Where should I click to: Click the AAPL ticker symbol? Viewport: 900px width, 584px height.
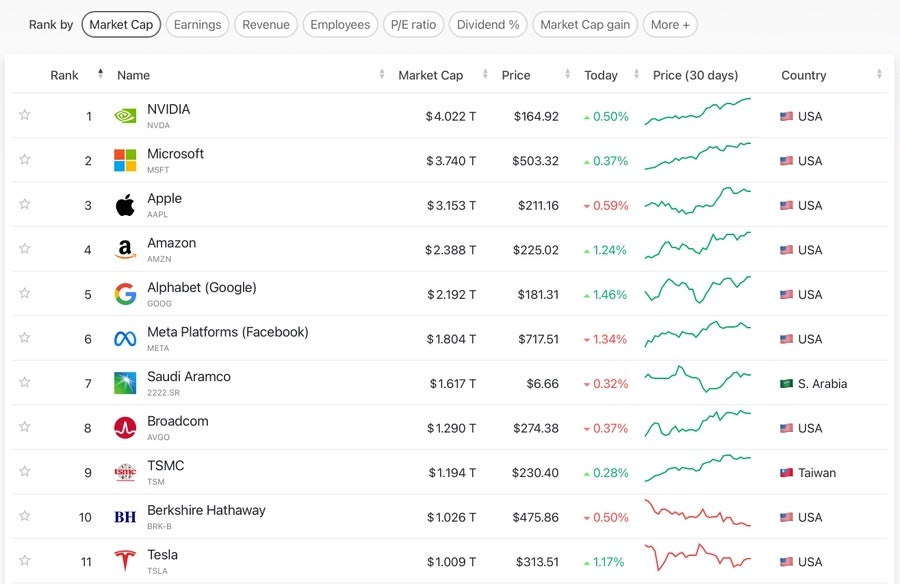click(x=157, y=214)
